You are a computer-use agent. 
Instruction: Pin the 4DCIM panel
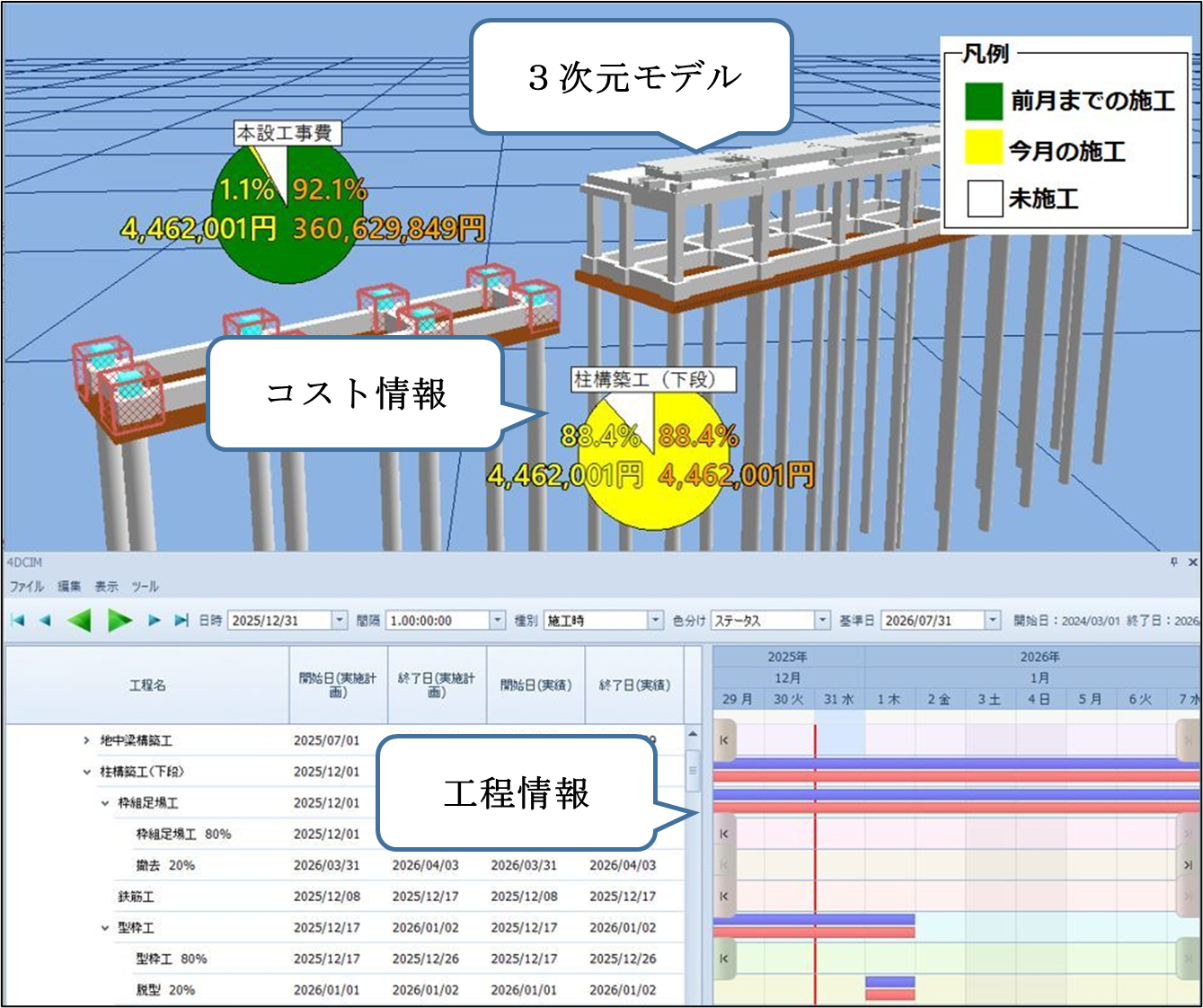1173,562
